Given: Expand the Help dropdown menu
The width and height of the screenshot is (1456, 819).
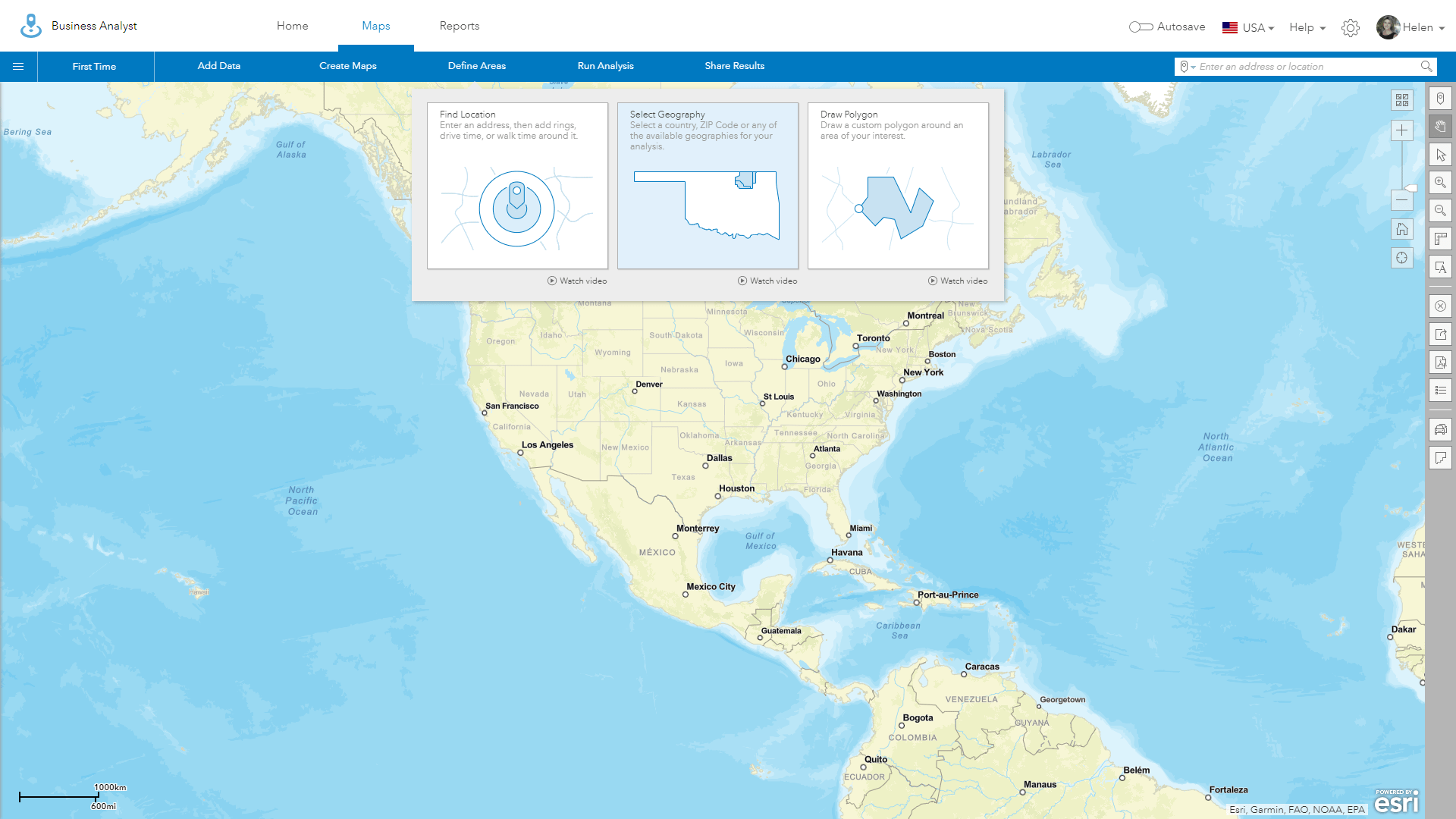Looking at the screenshot, I should (x=1307, y=28).
